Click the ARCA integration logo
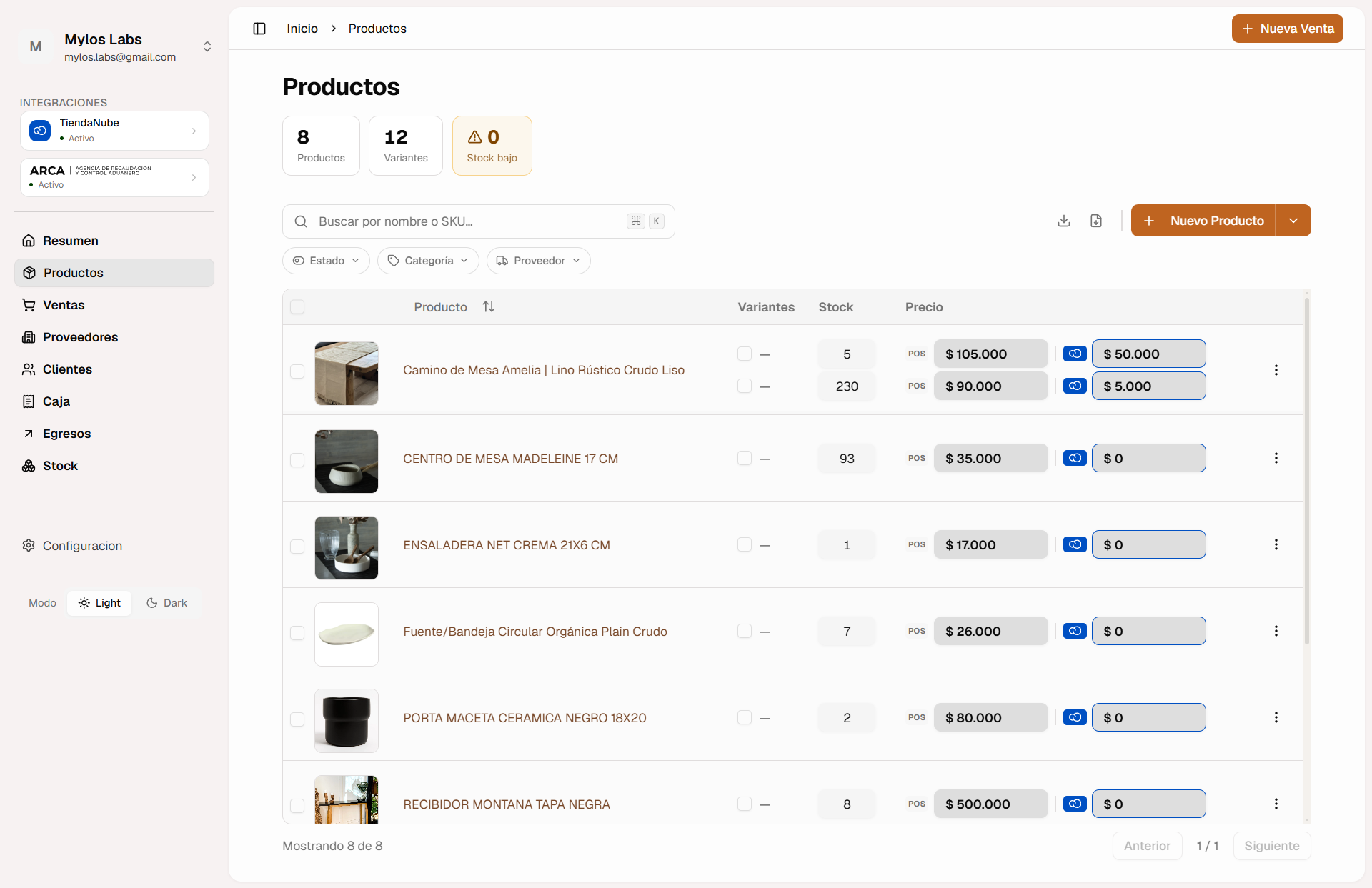Image resolution: width=1372 pixels, height=888 pixels. pos(90,171)
